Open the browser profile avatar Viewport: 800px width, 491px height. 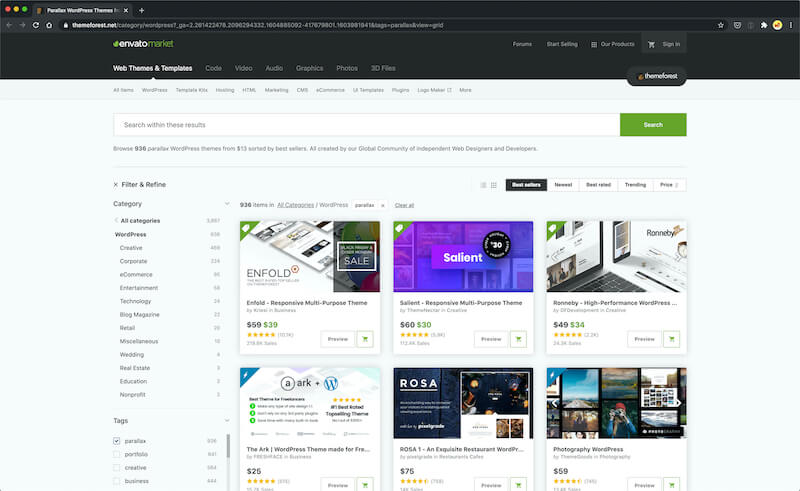click(777, 25)
